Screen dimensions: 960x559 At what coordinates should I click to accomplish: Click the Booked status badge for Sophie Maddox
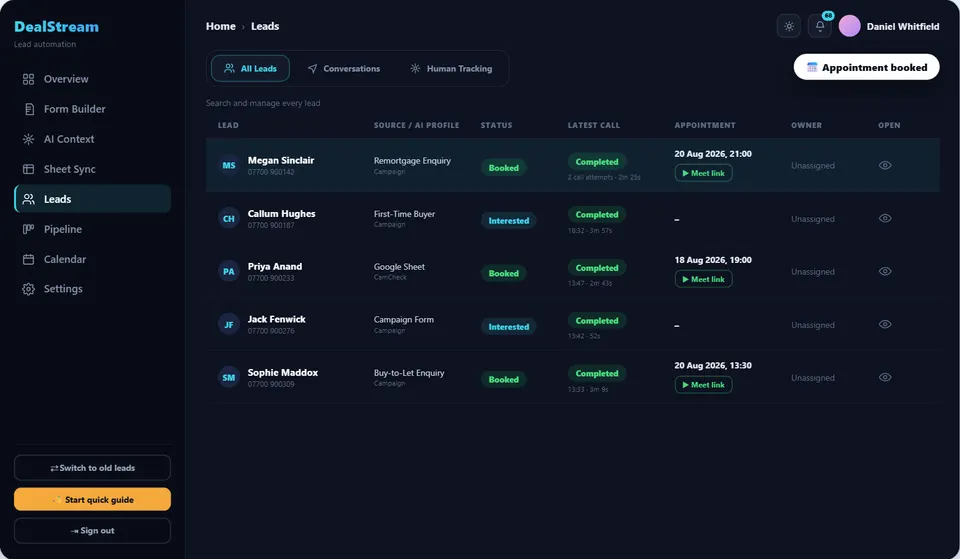point(503,380)
